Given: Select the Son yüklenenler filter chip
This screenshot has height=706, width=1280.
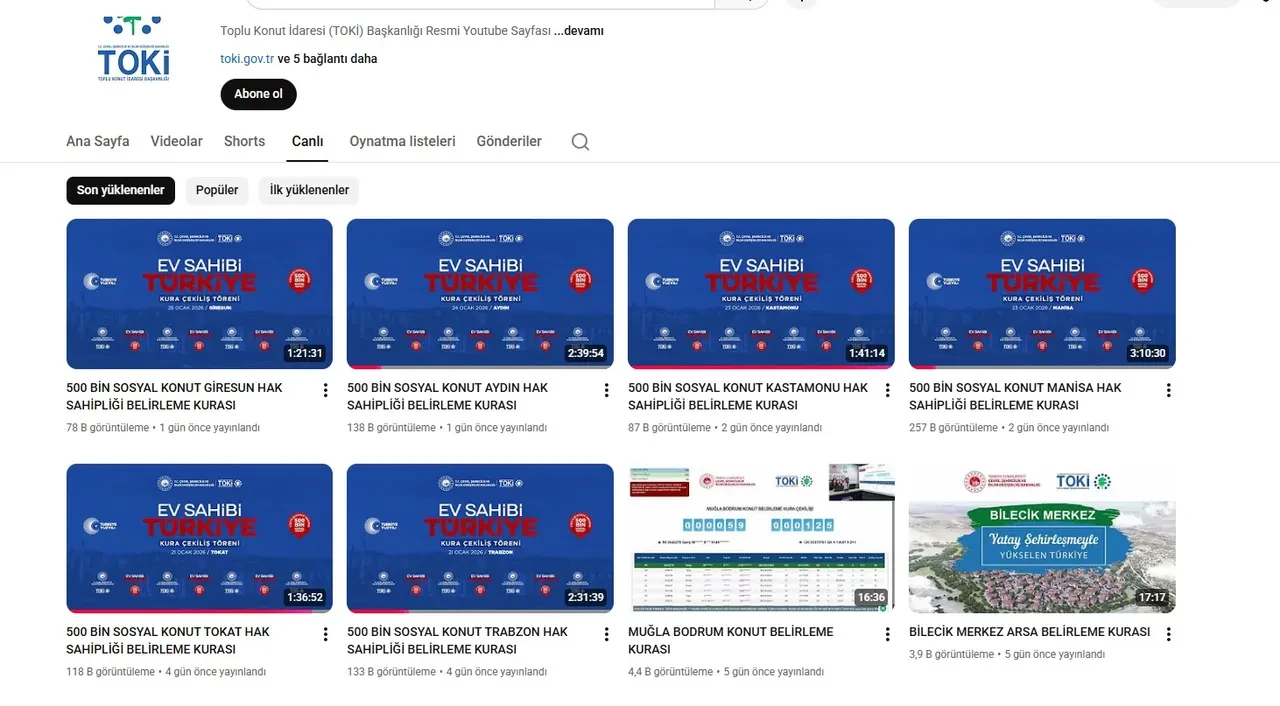Looking at the screenshot, I should pos(121,190).
